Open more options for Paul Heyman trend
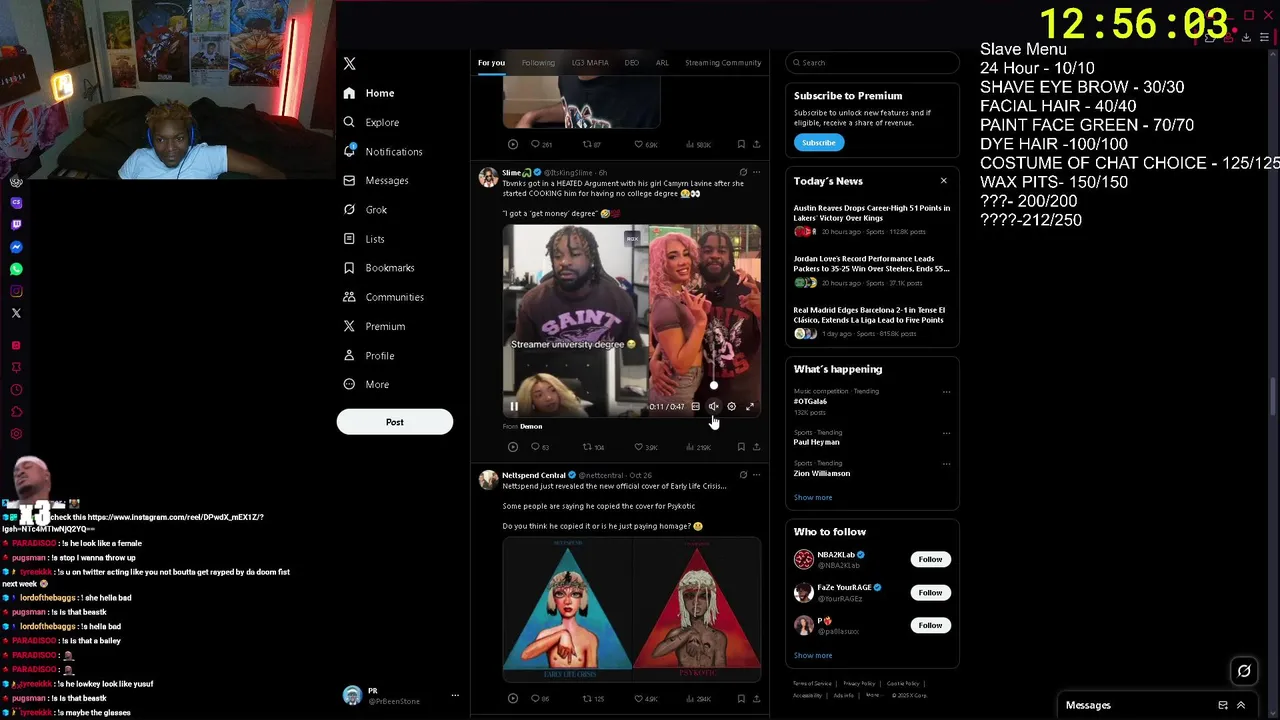 pyautogui.click(x=946, y=433)
